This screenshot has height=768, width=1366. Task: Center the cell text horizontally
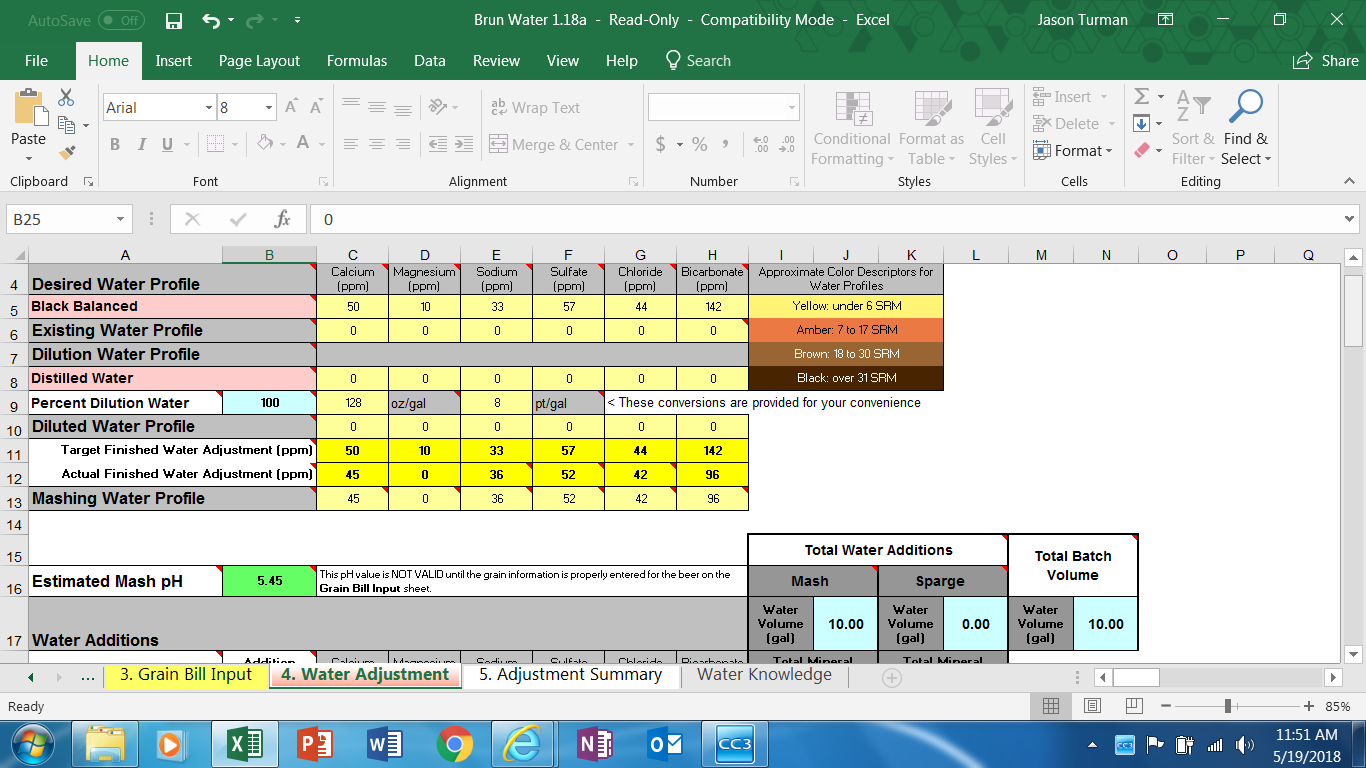(x=377, y=145)
